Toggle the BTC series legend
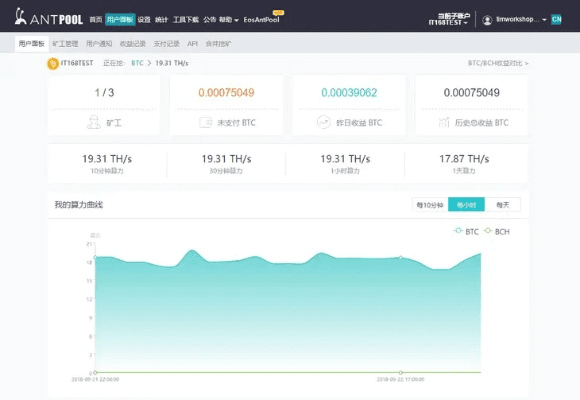Viewport: 580px width, 400px height. 466,232
